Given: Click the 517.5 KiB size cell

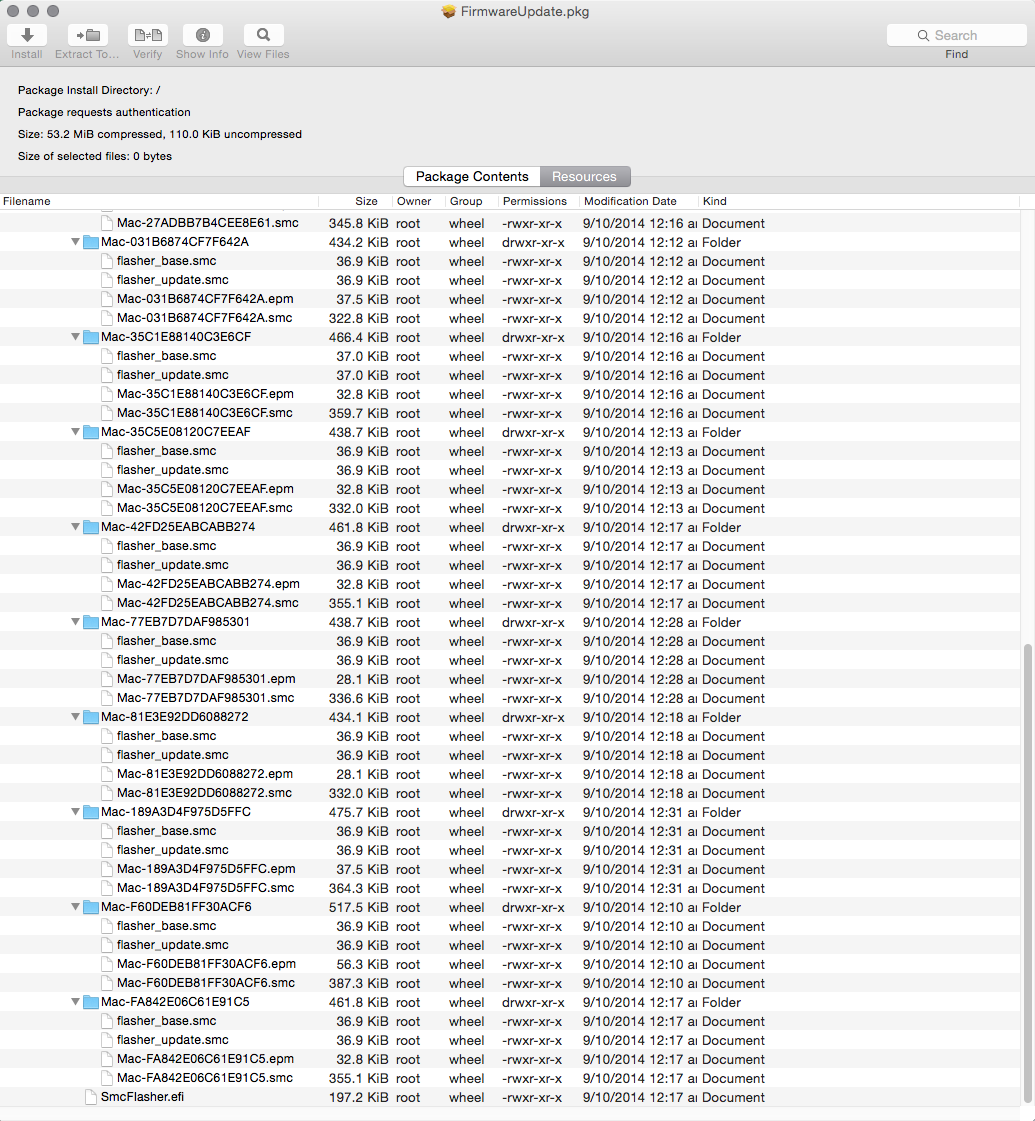Looking at the screenshot, I should pos(359,908).
